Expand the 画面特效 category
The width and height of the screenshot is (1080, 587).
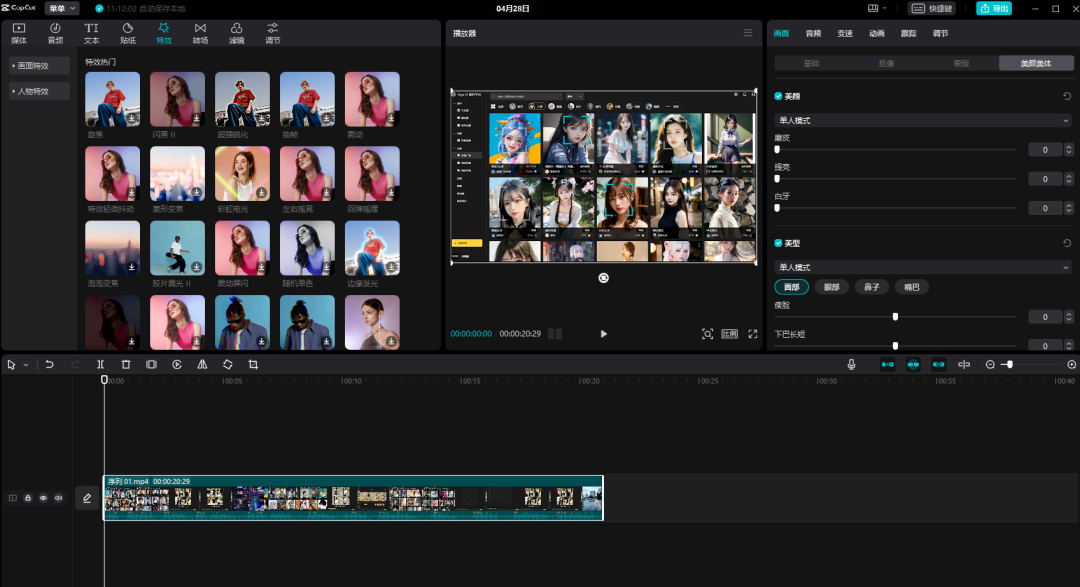pyautogui.click(x=39, y=65)
